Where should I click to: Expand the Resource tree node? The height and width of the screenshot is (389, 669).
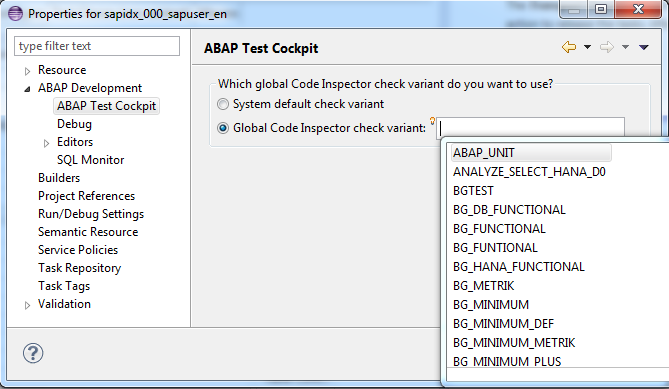(27, 71)
